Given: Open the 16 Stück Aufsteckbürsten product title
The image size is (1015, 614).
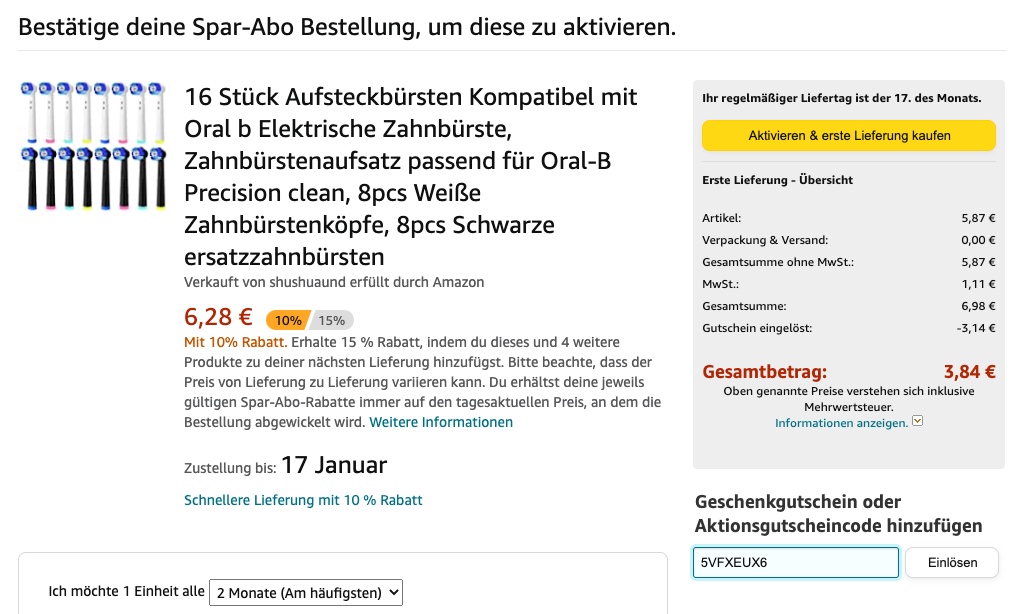Looking at the screenshot, I should (410, 176).
